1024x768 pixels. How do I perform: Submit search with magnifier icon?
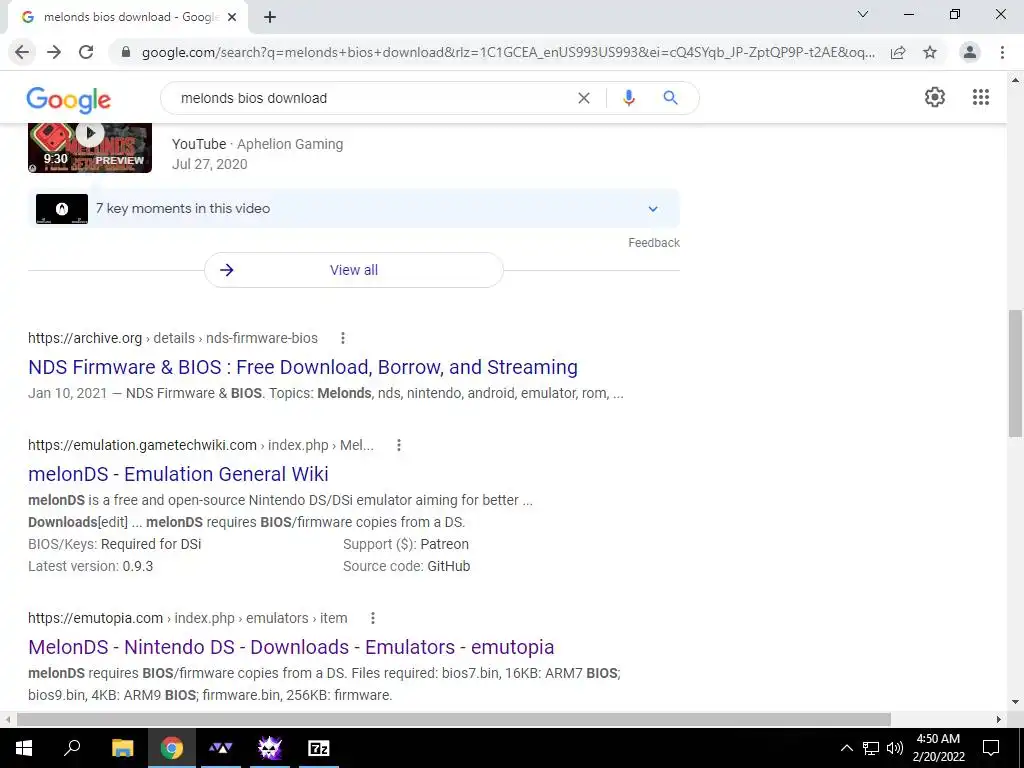point(670,98)
